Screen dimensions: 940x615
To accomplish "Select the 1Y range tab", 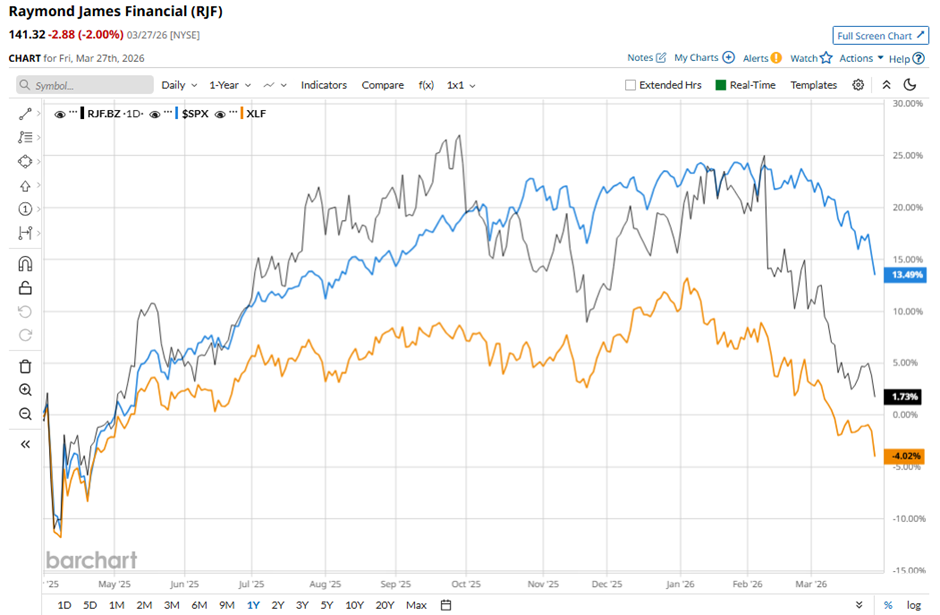I will point(253,605).
